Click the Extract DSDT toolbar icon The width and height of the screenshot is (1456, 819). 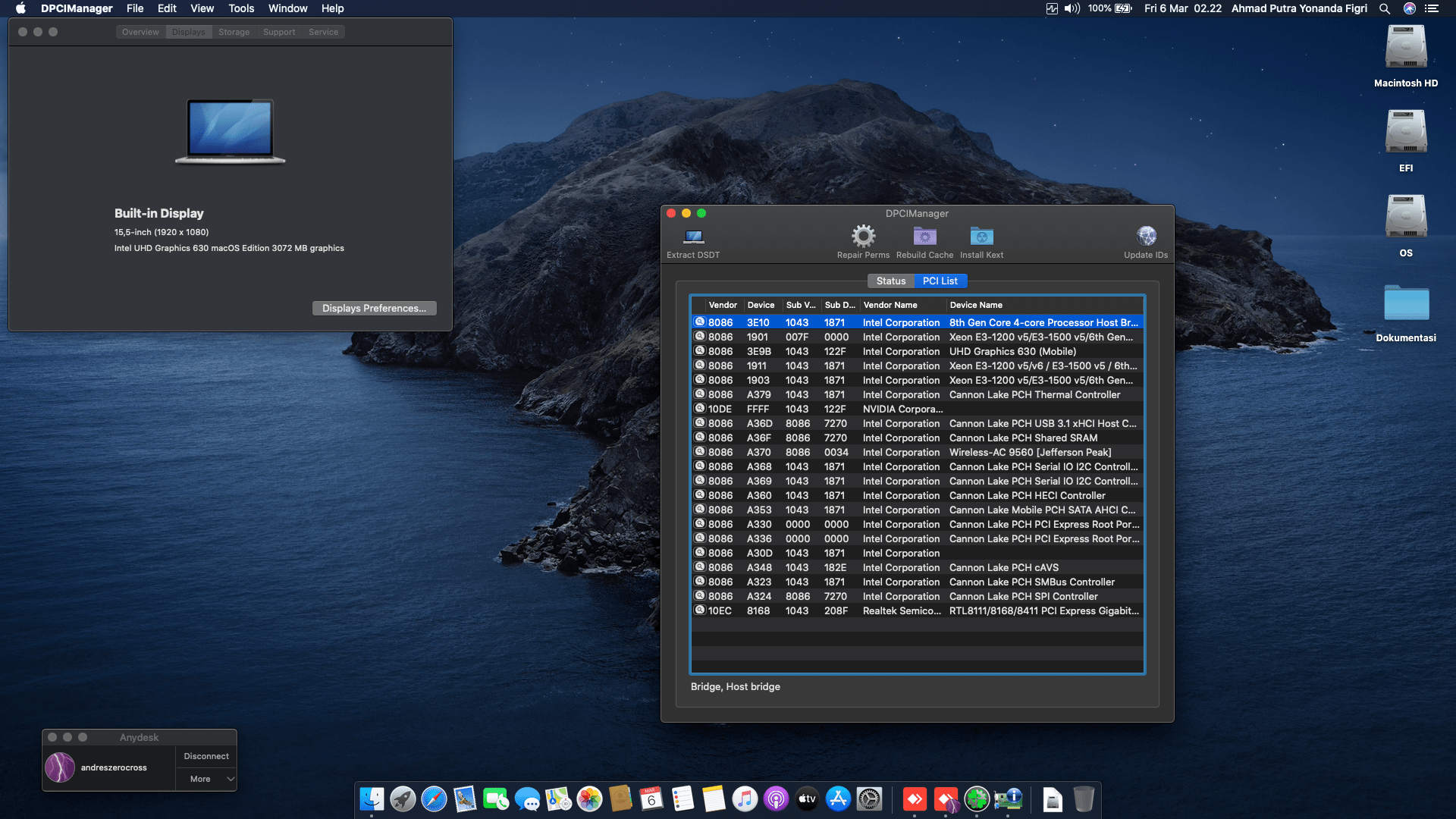coord(693,237)
